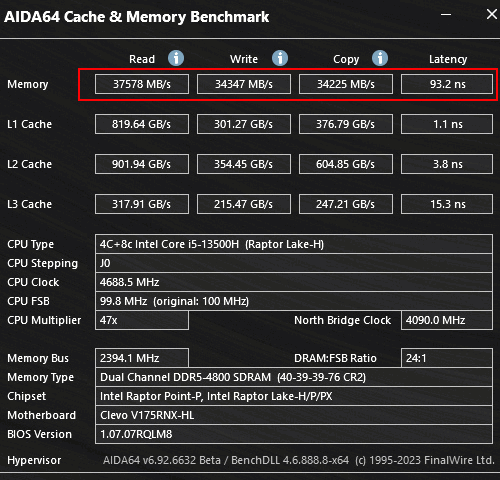500x480 pixels.
Task: Select the L1 Cache read 819.64 GB/s value
Action: point(142,124)
